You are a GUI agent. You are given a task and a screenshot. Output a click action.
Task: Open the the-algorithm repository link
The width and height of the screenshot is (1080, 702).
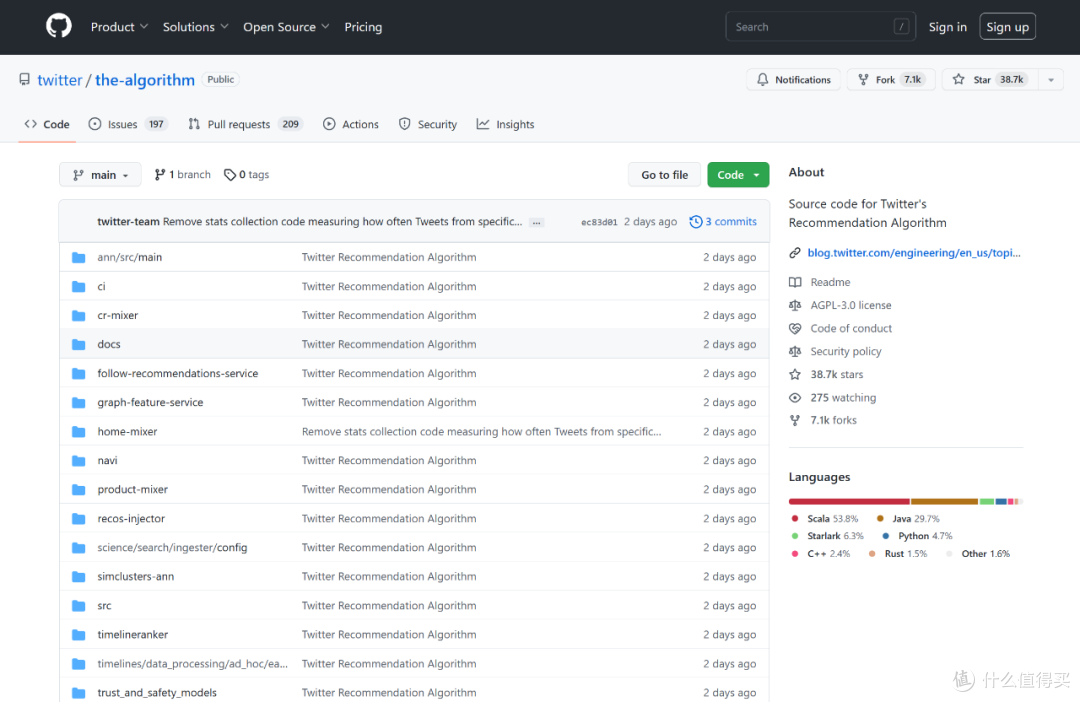145,80
